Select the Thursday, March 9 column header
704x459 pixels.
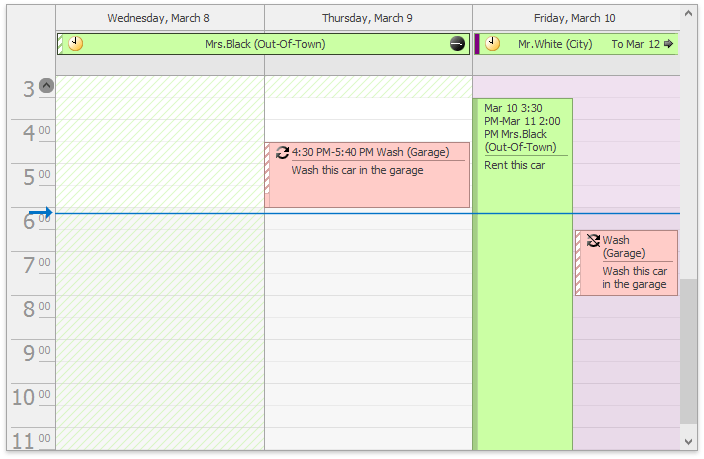368,18
